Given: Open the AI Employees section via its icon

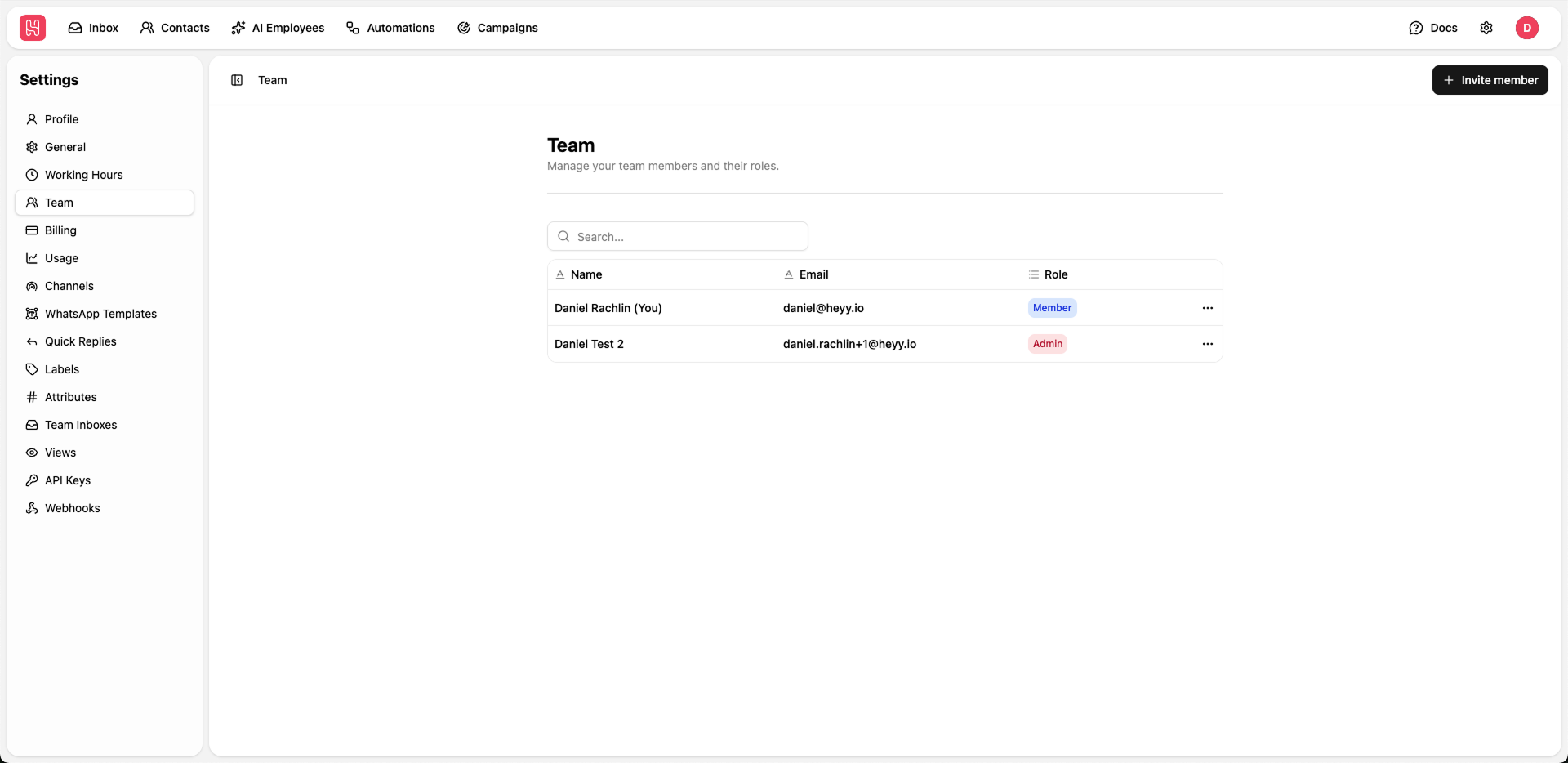Looking at the screenshot, I should point(237,27).
